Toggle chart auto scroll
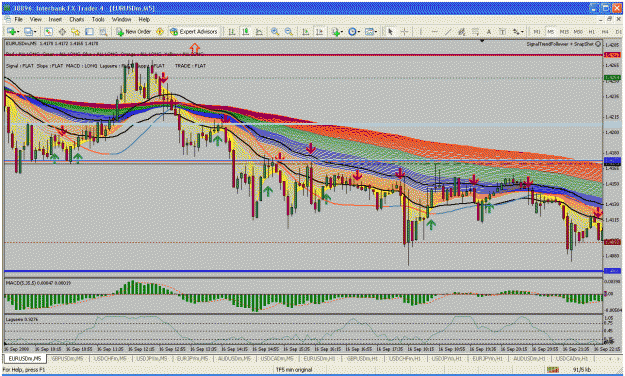 coord(305,31)
